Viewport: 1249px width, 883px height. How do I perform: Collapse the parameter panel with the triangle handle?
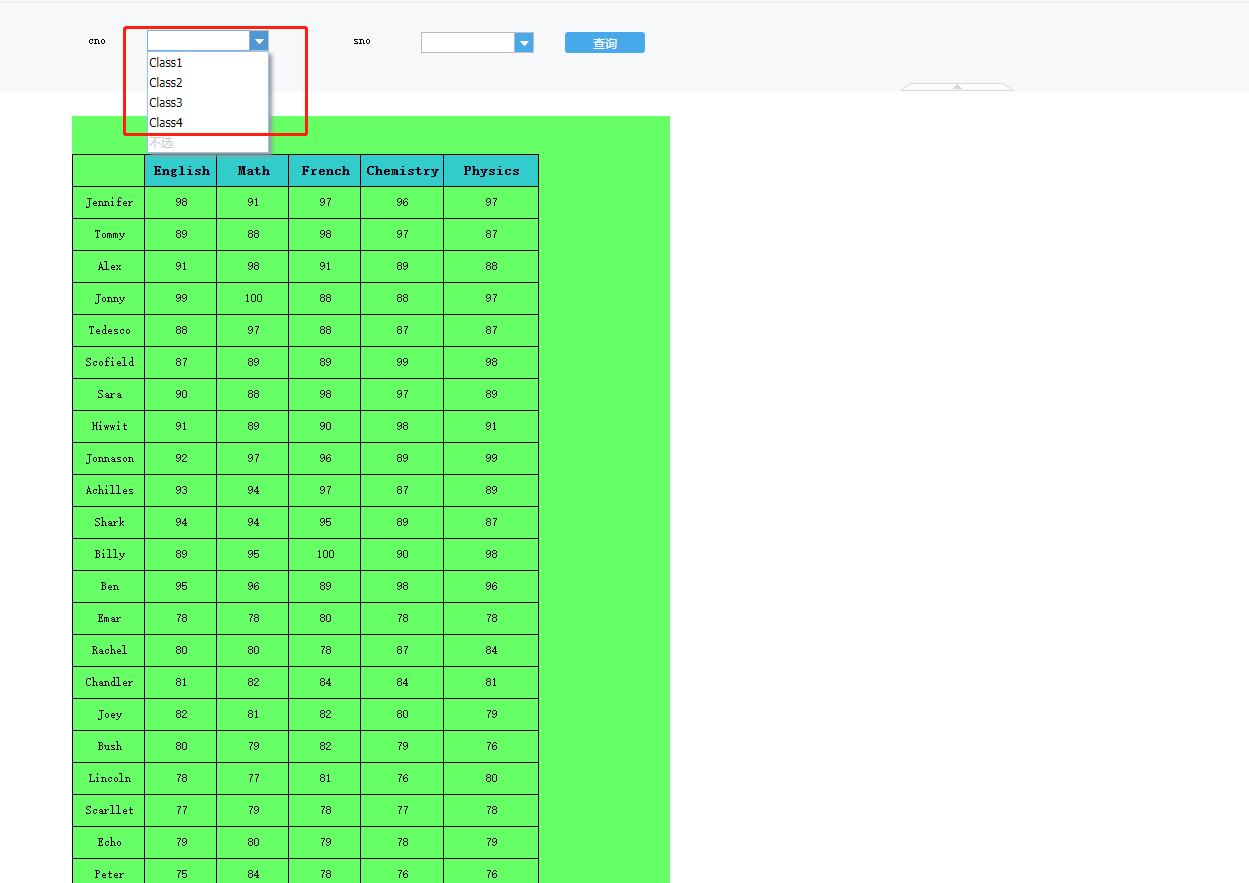(957, 87)
